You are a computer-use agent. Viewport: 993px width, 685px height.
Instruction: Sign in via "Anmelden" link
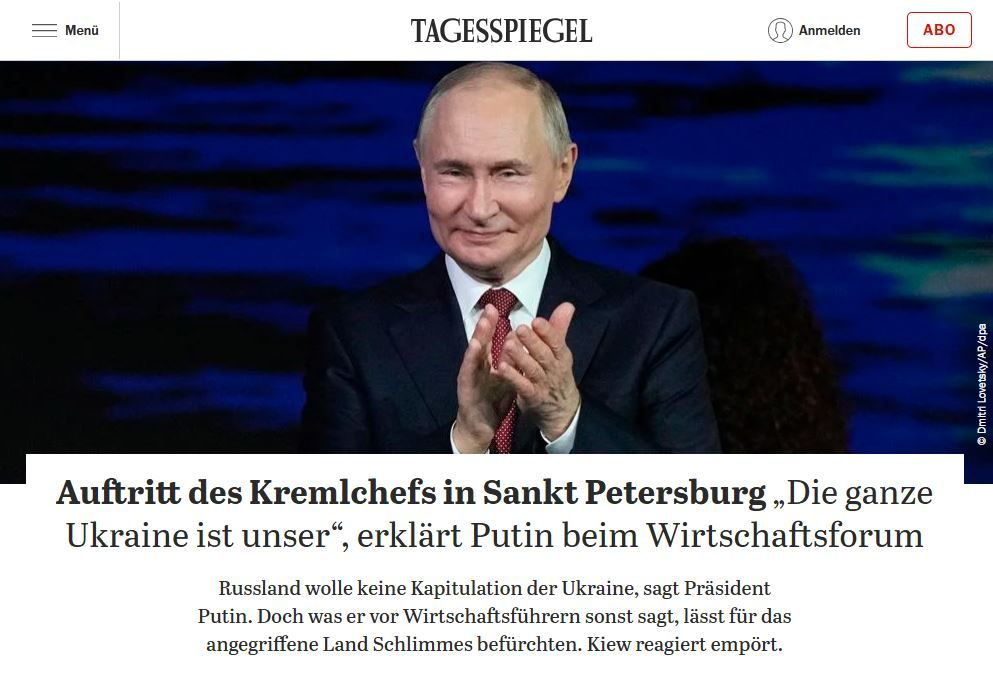click(829, 30)
